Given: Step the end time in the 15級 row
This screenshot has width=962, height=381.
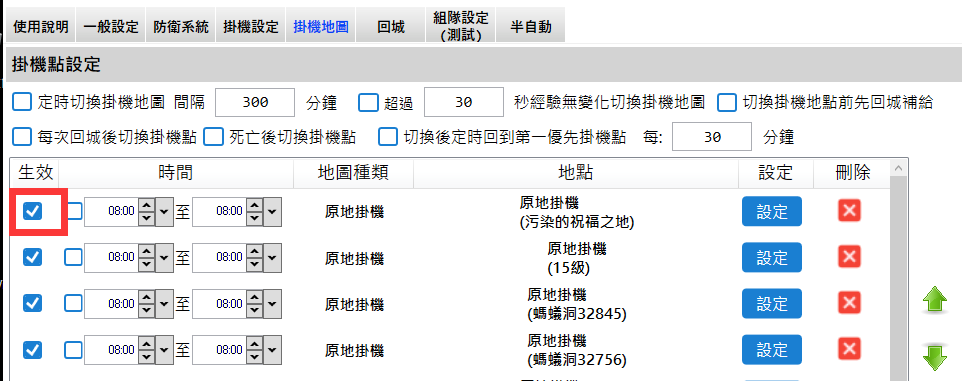Looking at the screenshot, I should tap(256, 257).
